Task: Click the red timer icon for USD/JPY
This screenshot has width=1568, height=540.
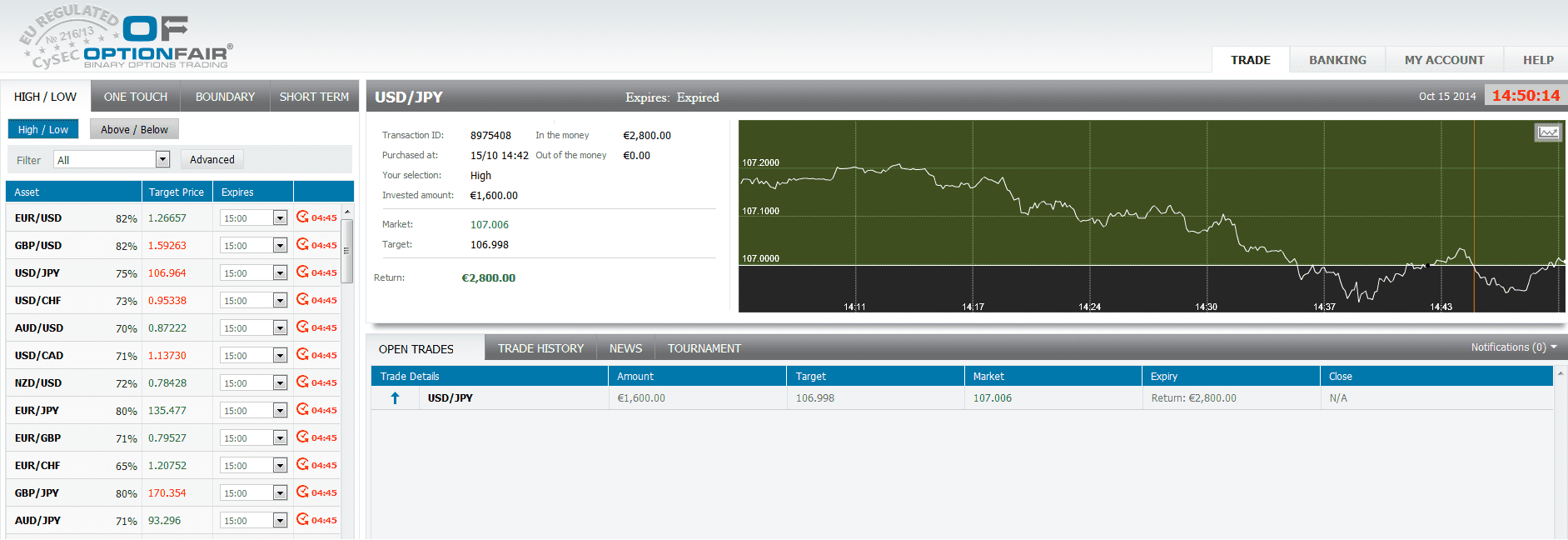Action: click(302, 272)
